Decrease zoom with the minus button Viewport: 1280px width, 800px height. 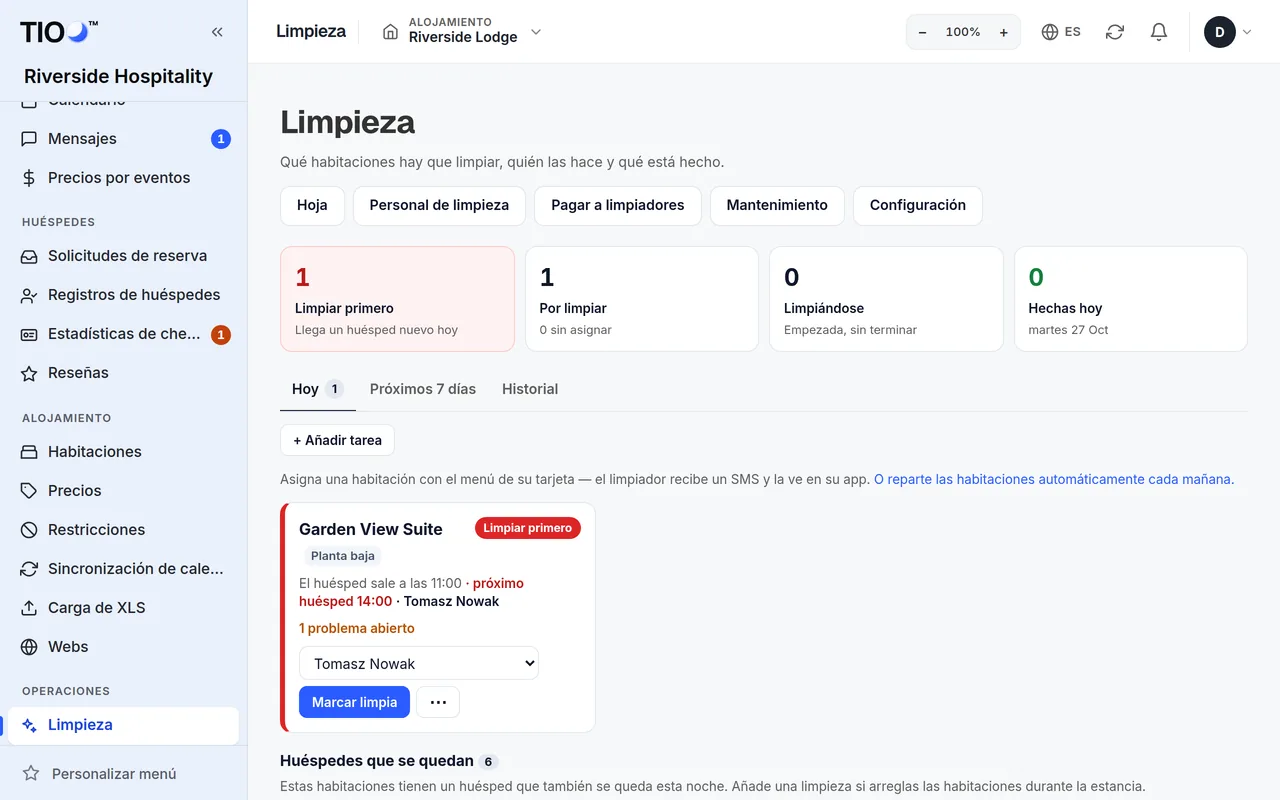click(x=922, y=32)
